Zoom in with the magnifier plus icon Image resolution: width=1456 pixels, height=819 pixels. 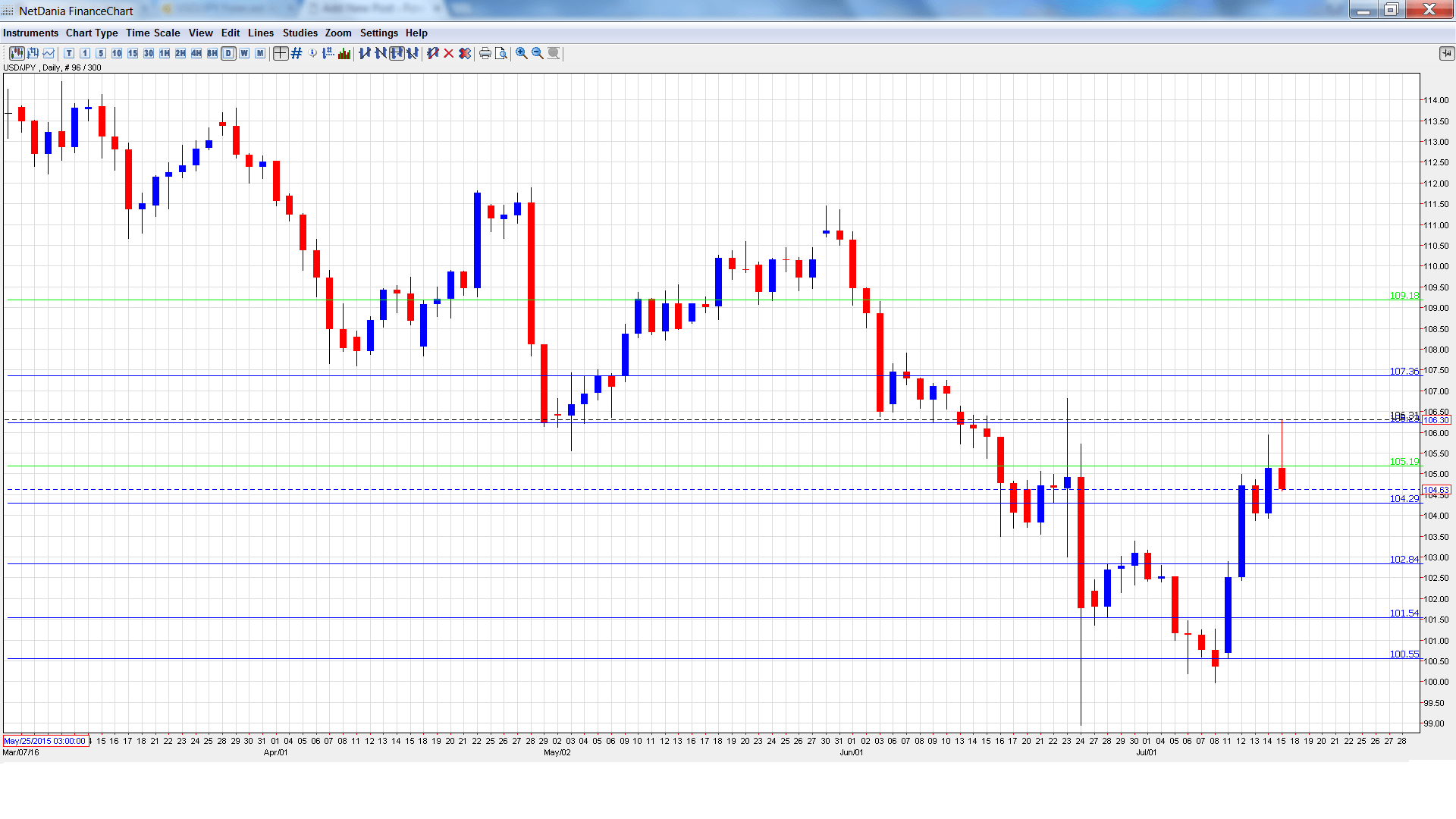pos(521,53)
